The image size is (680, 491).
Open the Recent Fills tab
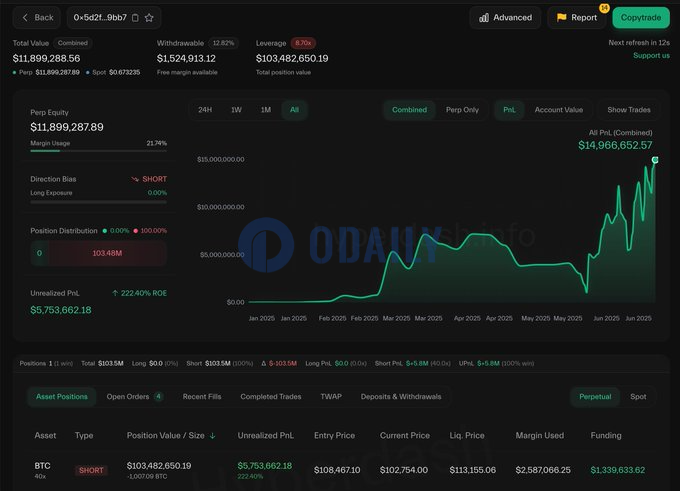point(202,396)
